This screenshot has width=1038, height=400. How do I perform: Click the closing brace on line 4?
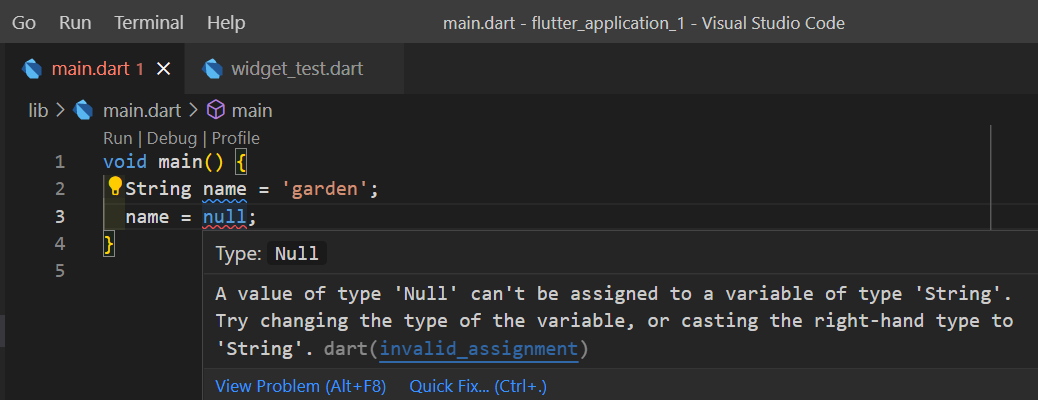(x=109, y=244)
